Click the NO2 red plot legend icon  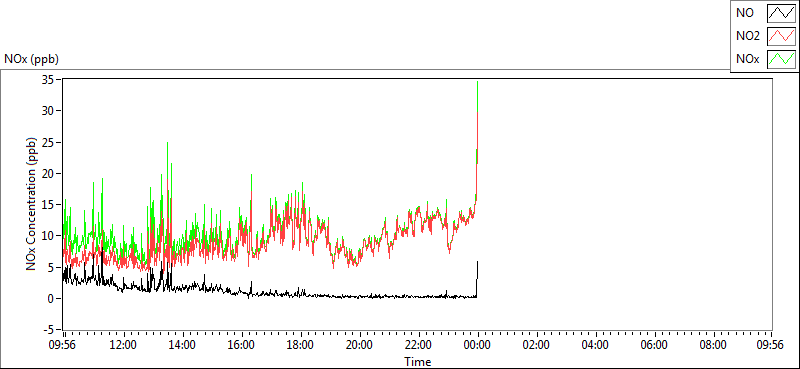(x=781, y=36)
